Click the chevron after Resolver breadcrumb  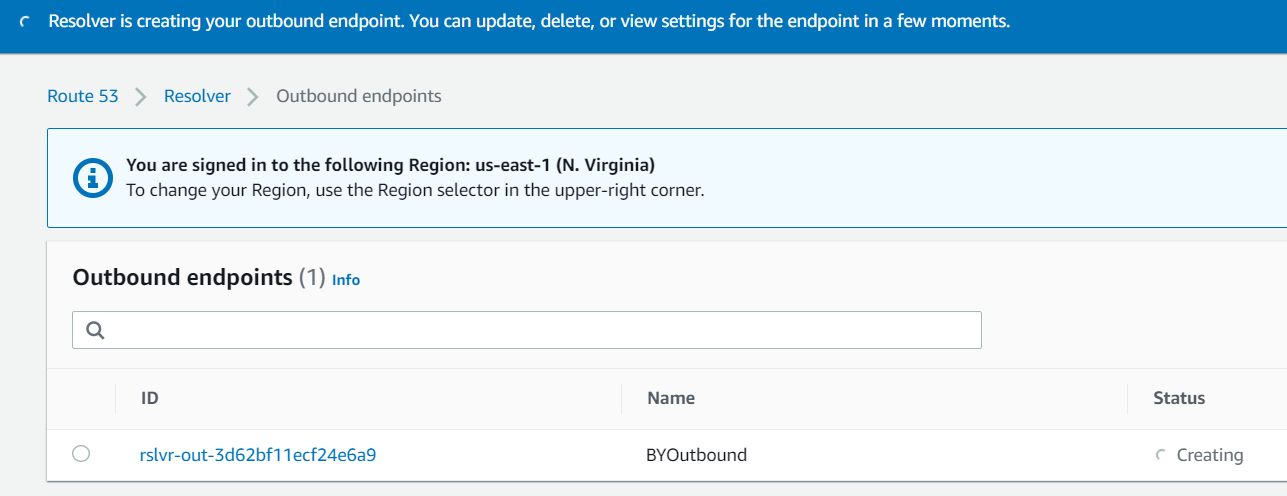click(x=253, y=97)
